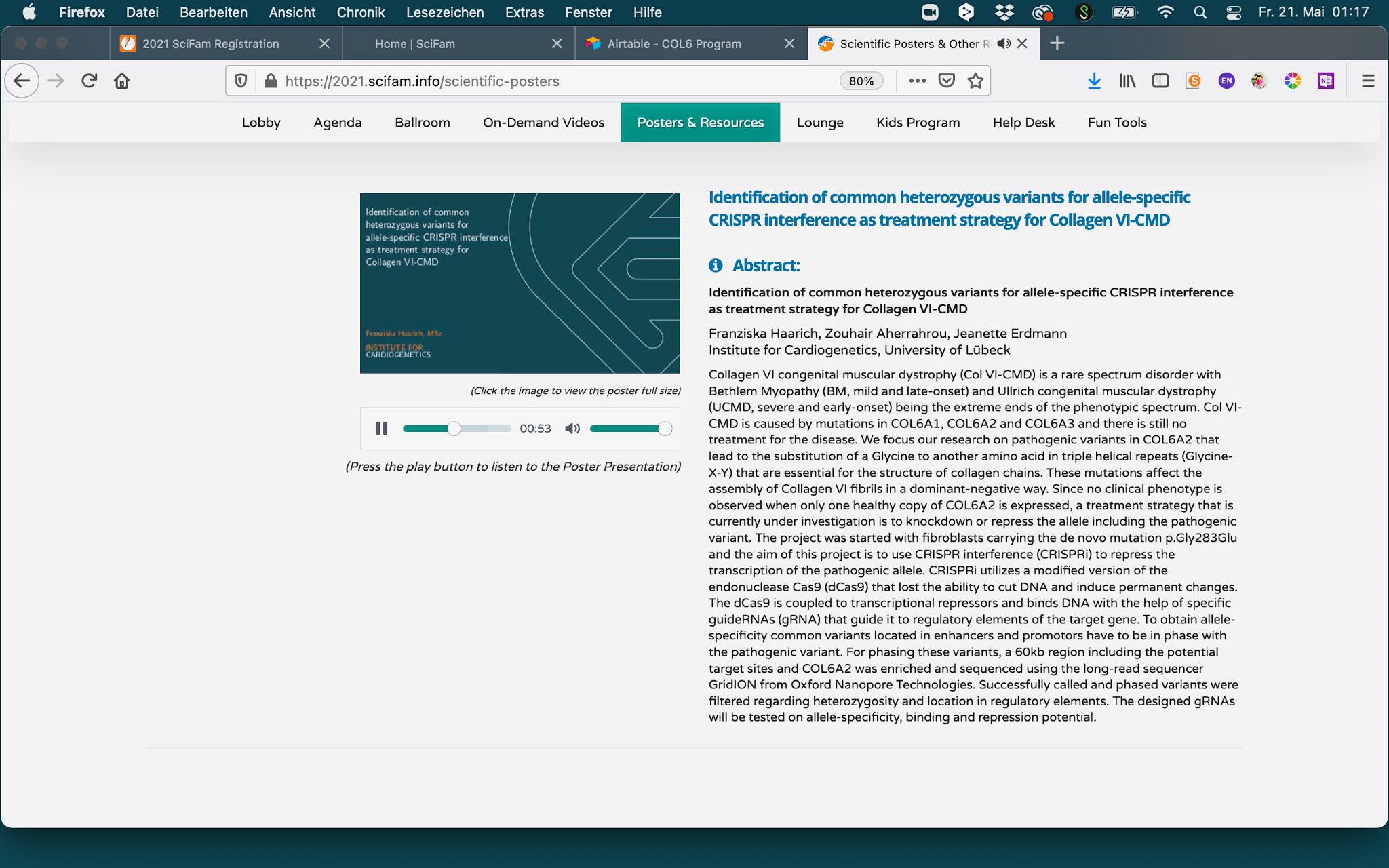
Task: Adjust the audio volume slider
Action: 631,429
